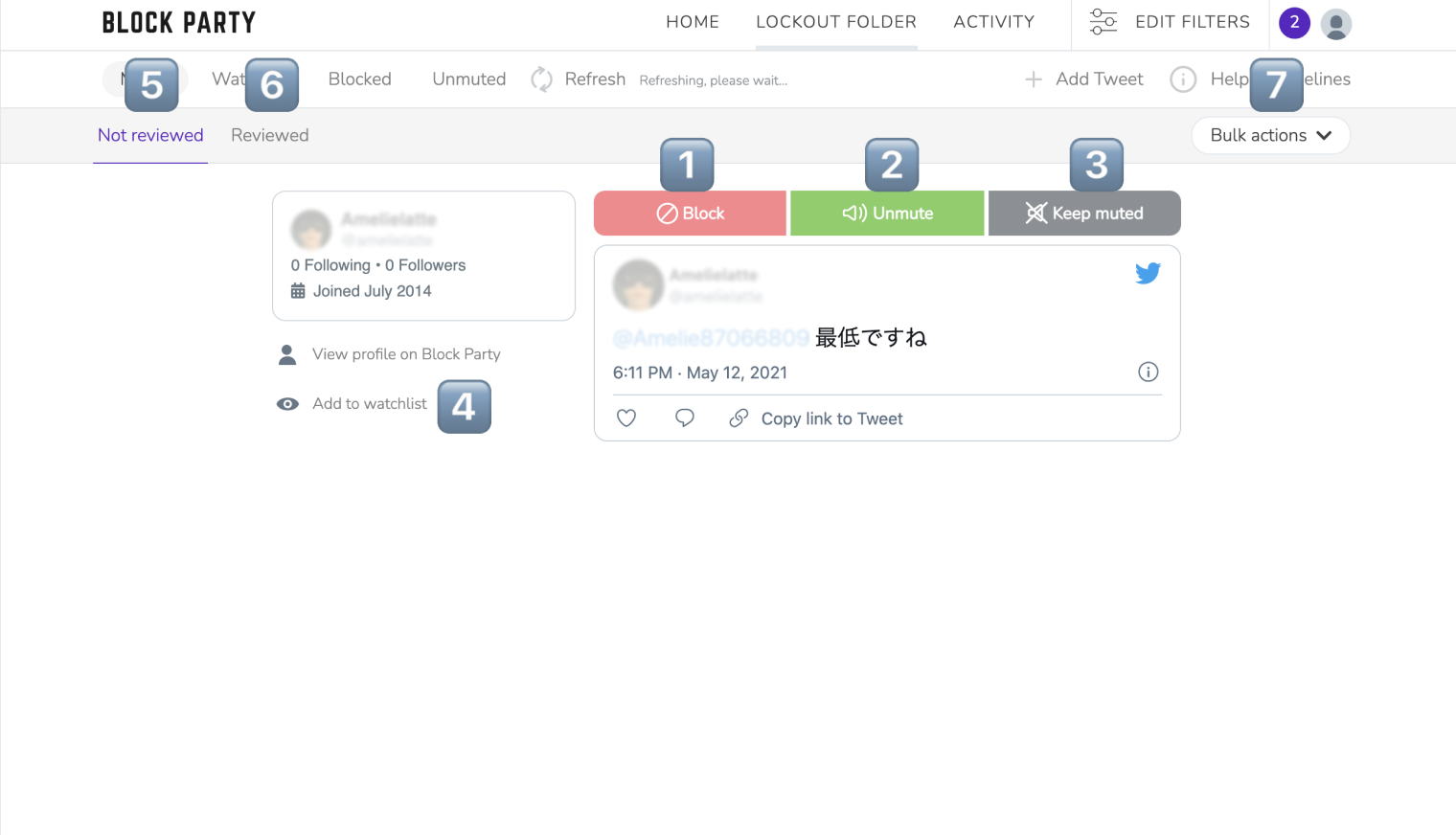Image resolution: width=1456 pixels, height=835 pixels.
Task: Click the Block Party logo
Action: coord(179,22)
